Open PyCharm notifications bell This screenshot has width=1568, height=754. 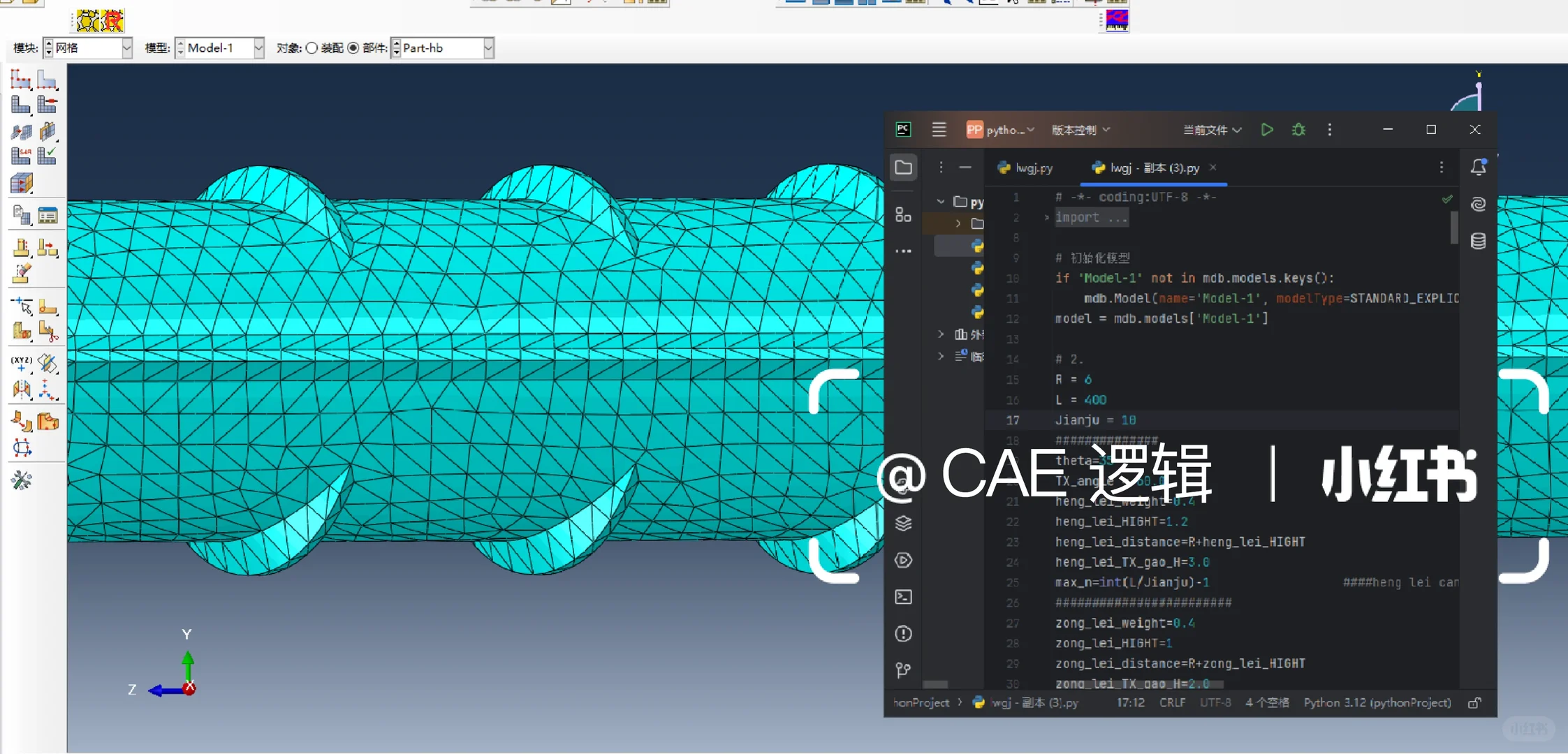pyautogui.click(x=1478, y=168)
